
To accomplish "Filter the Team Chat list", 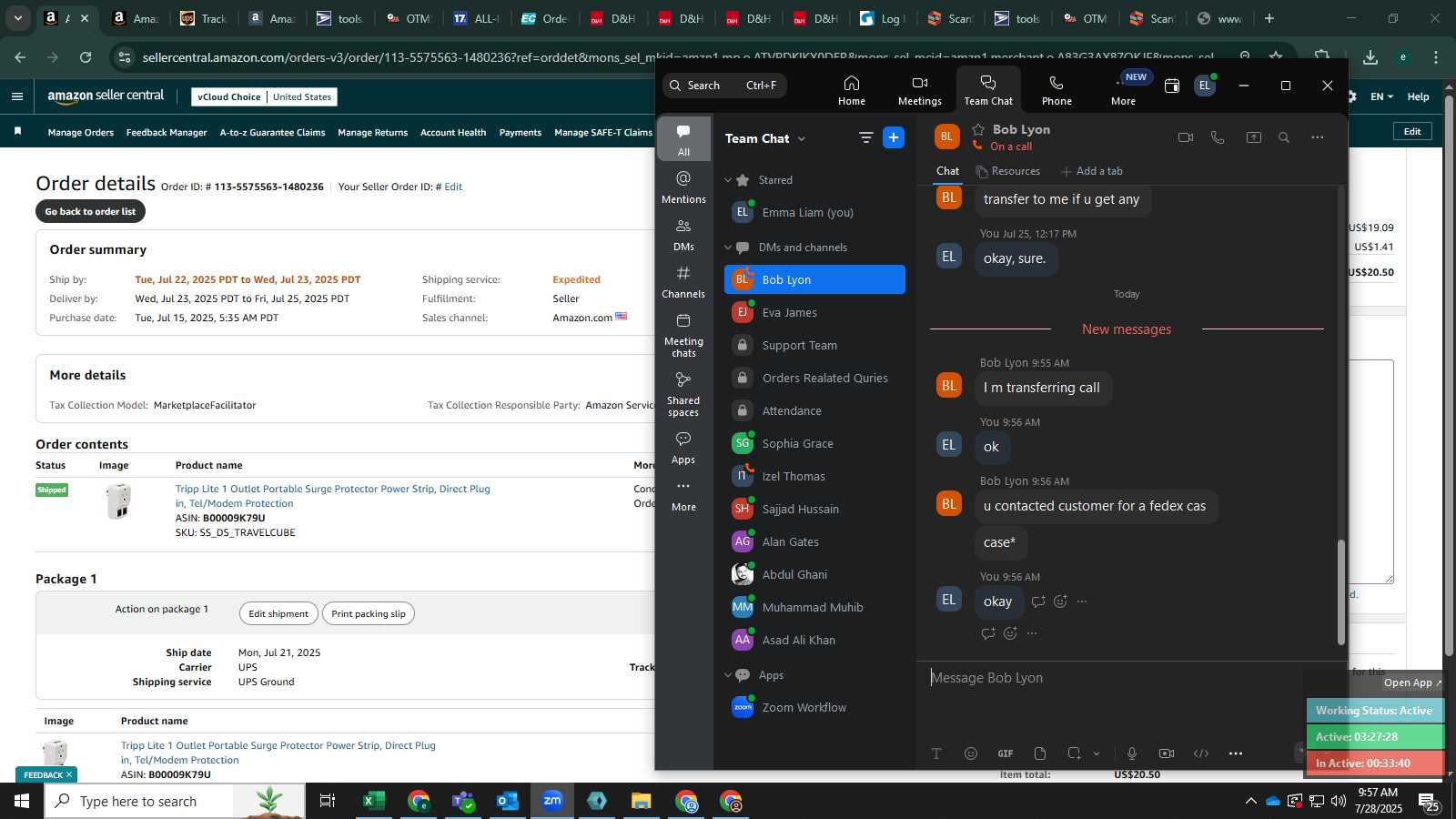I will tap(865, 137).
